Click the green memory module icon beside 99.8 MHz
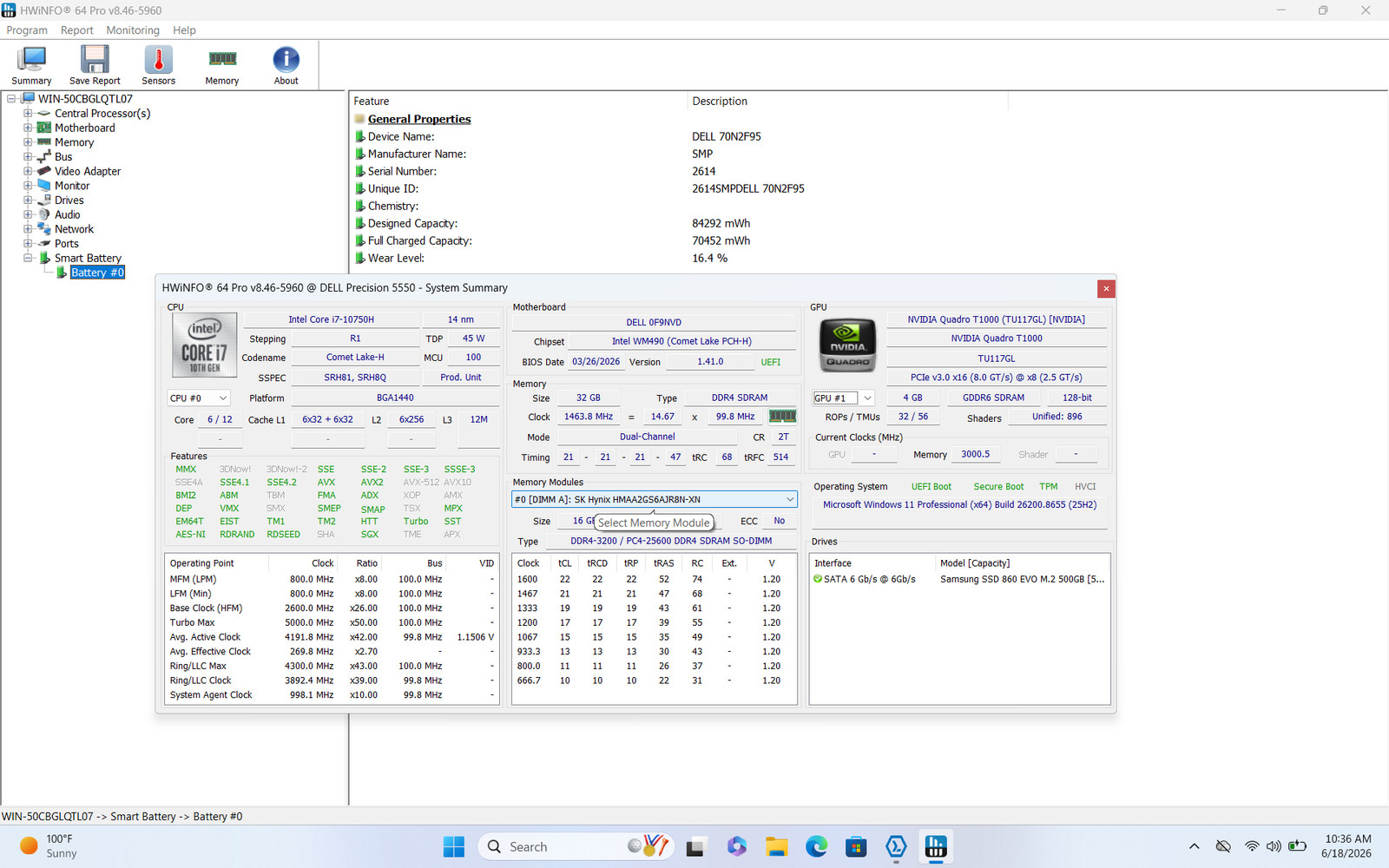Screen dimensions: 1389x868 [x=782, y=417]
